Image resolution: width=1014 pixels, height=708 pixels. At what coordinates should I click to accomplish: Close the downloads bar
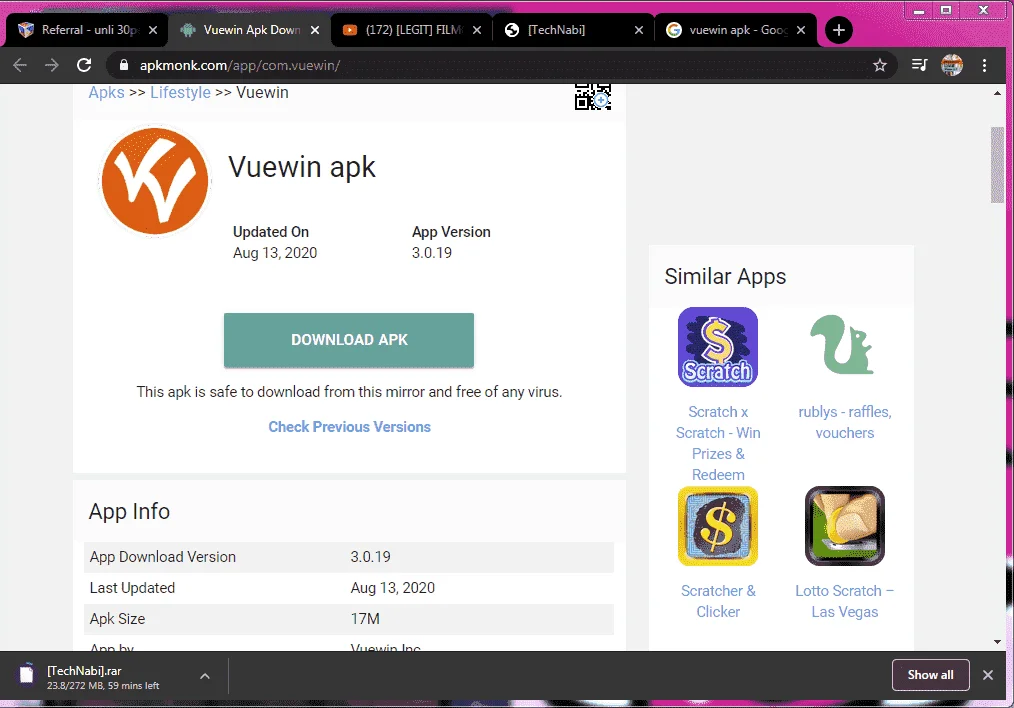click(x=987, y=675)
